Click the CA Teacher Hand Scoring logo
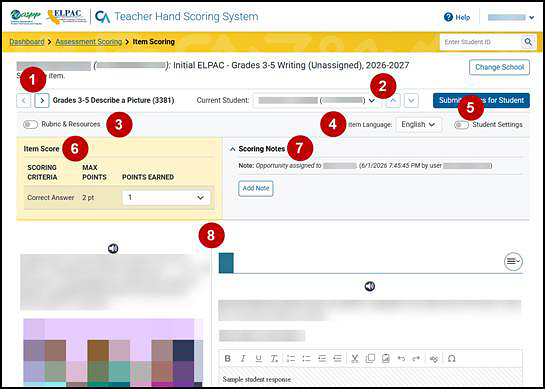 [x=177, y=16]
